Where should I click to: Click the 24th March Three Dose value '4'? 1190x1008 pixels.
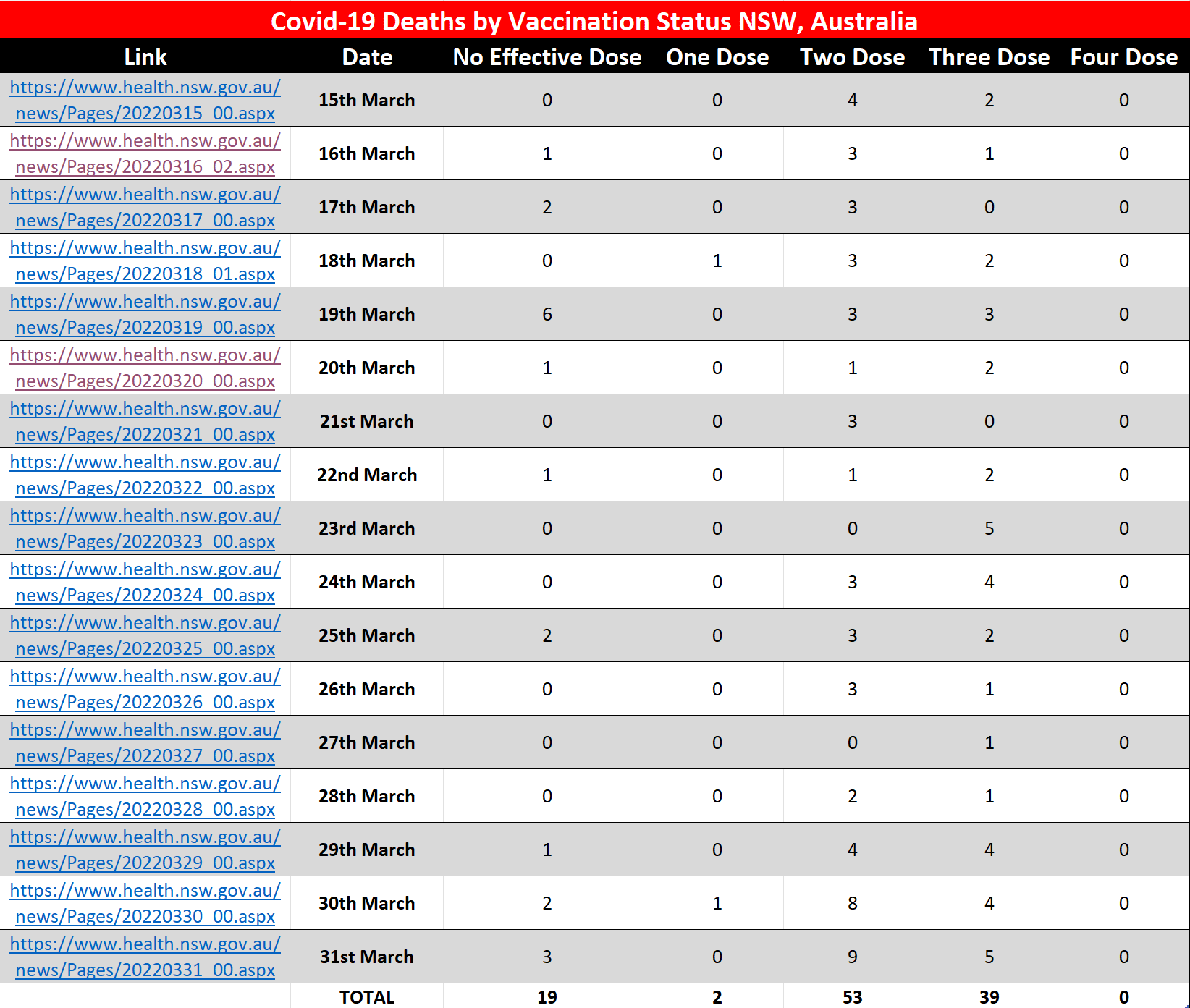tap(989, 582)
